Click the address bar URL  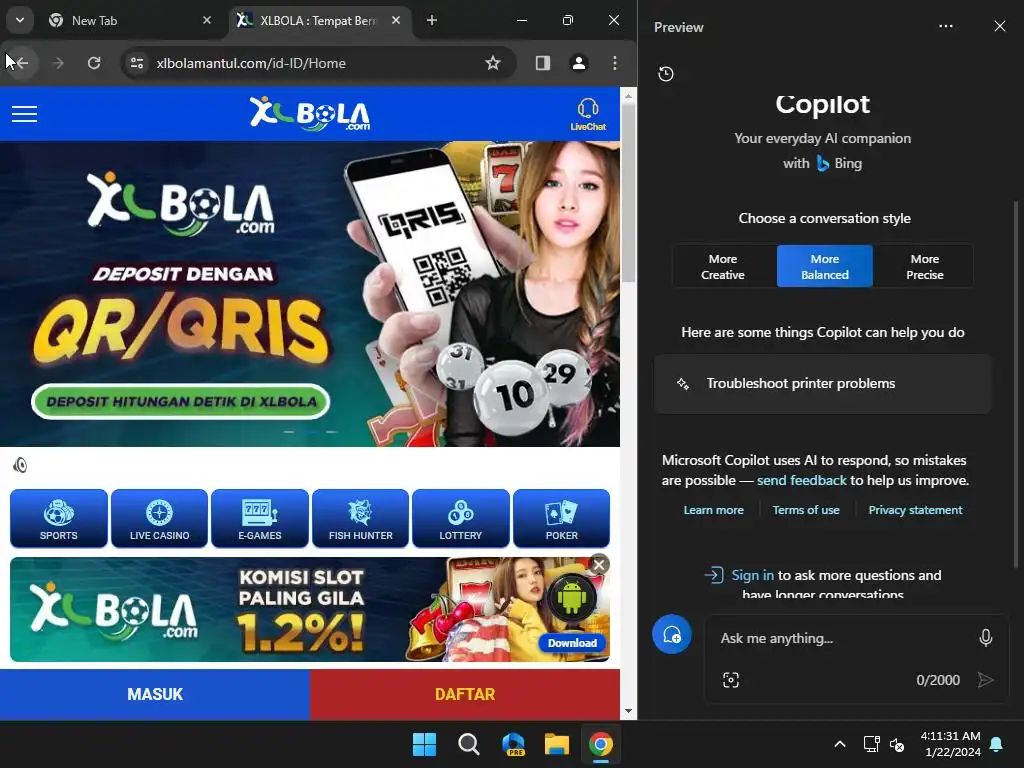(251, 63)
